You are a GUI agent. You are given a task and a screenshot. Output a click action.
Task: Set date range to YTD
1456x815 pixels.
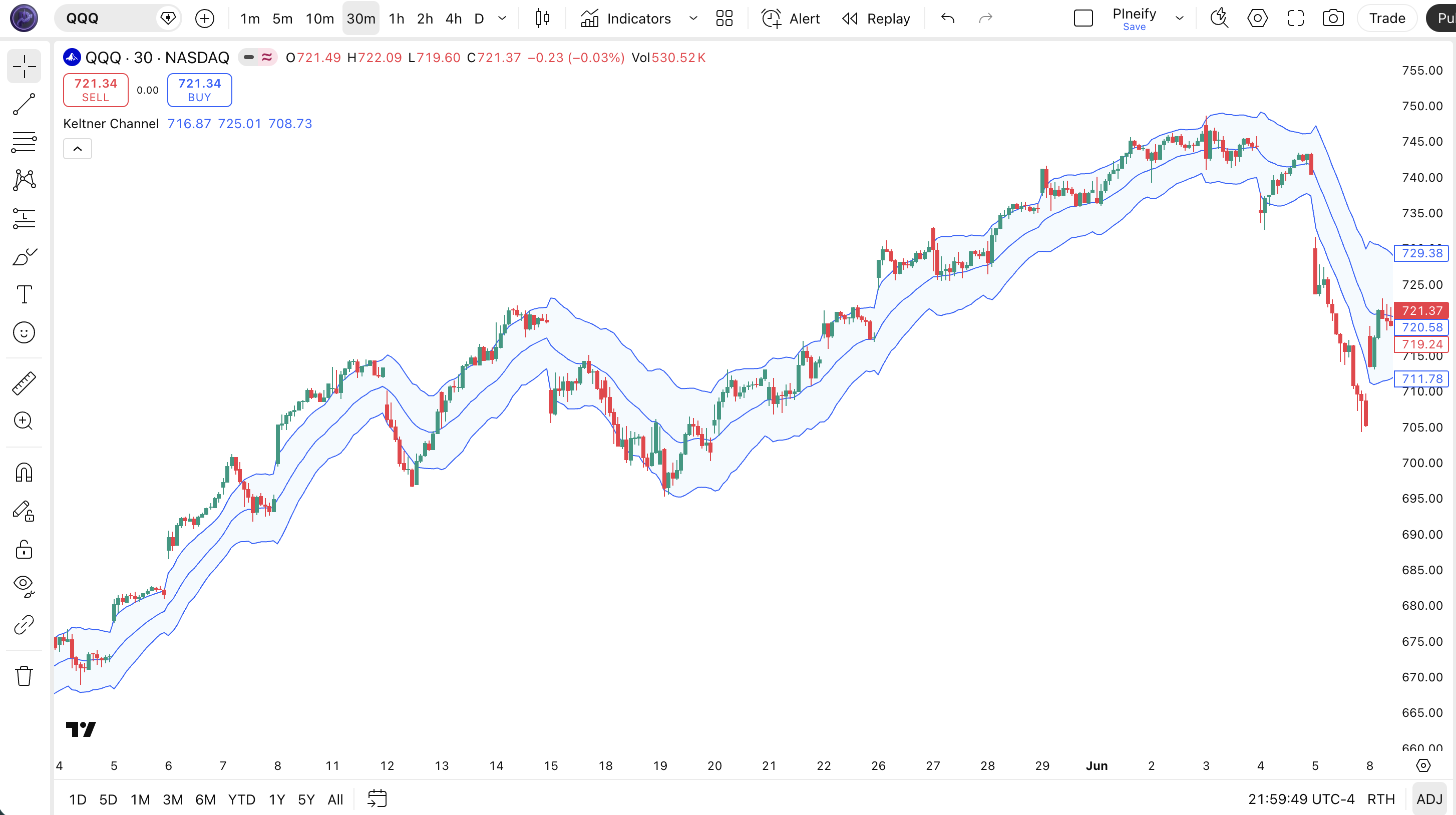point(241,799)
